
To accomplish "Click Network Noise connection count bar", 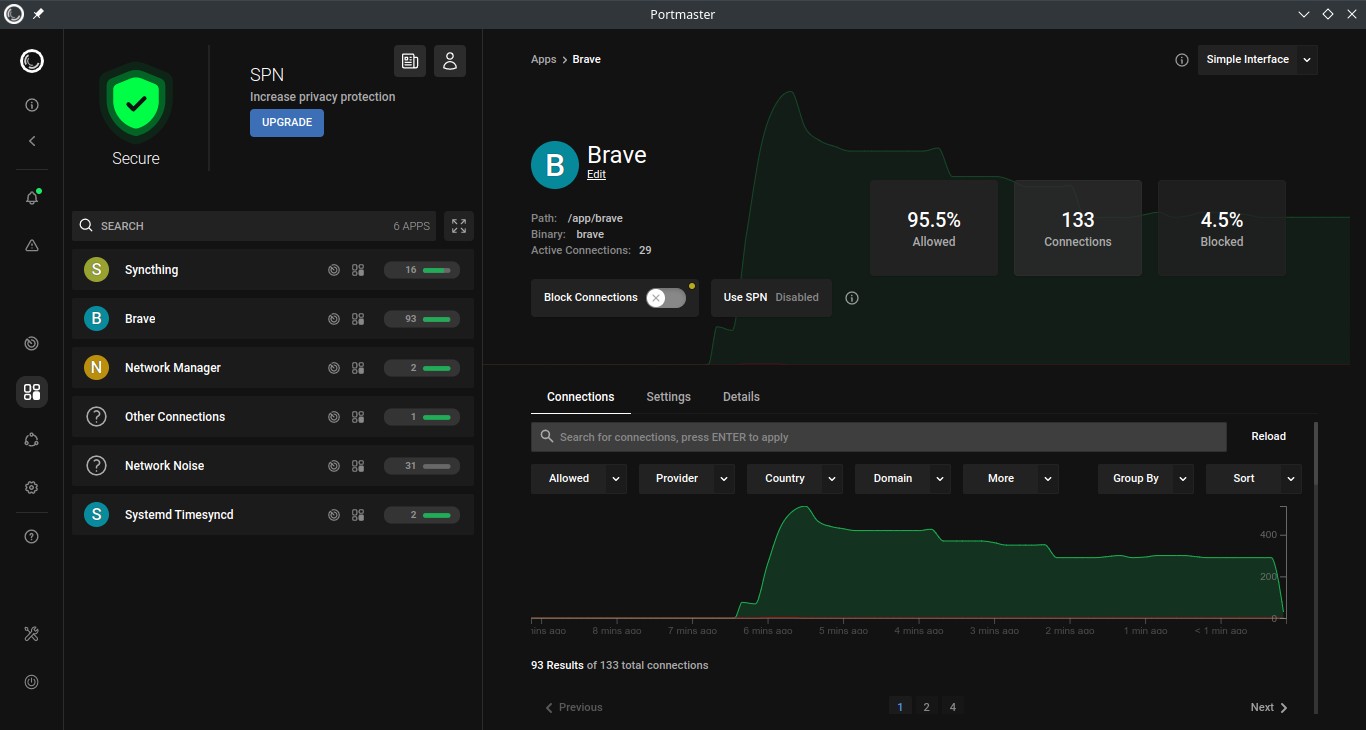I will [422, 466].
